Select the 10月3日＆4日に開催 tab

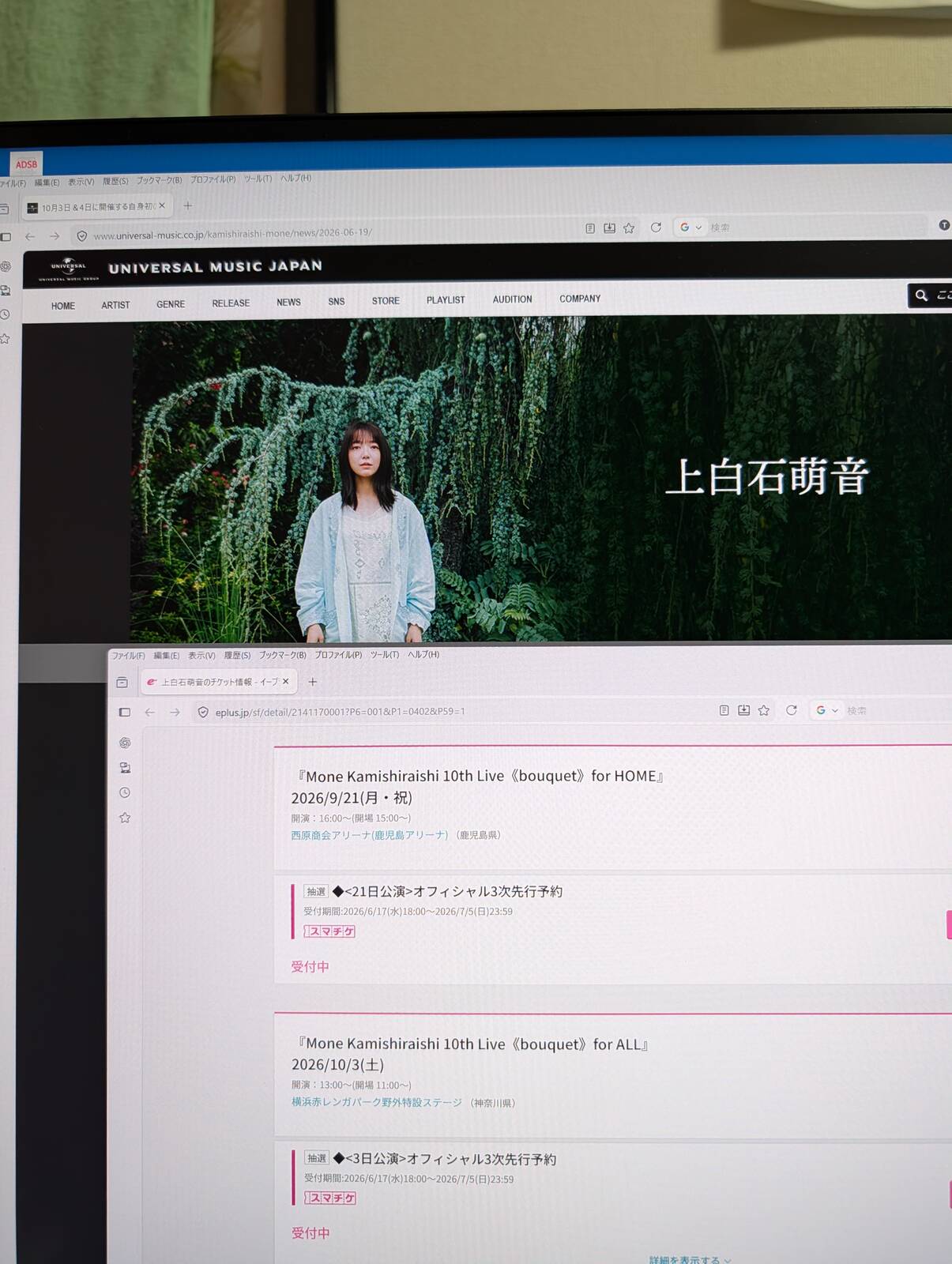point(95,206)
